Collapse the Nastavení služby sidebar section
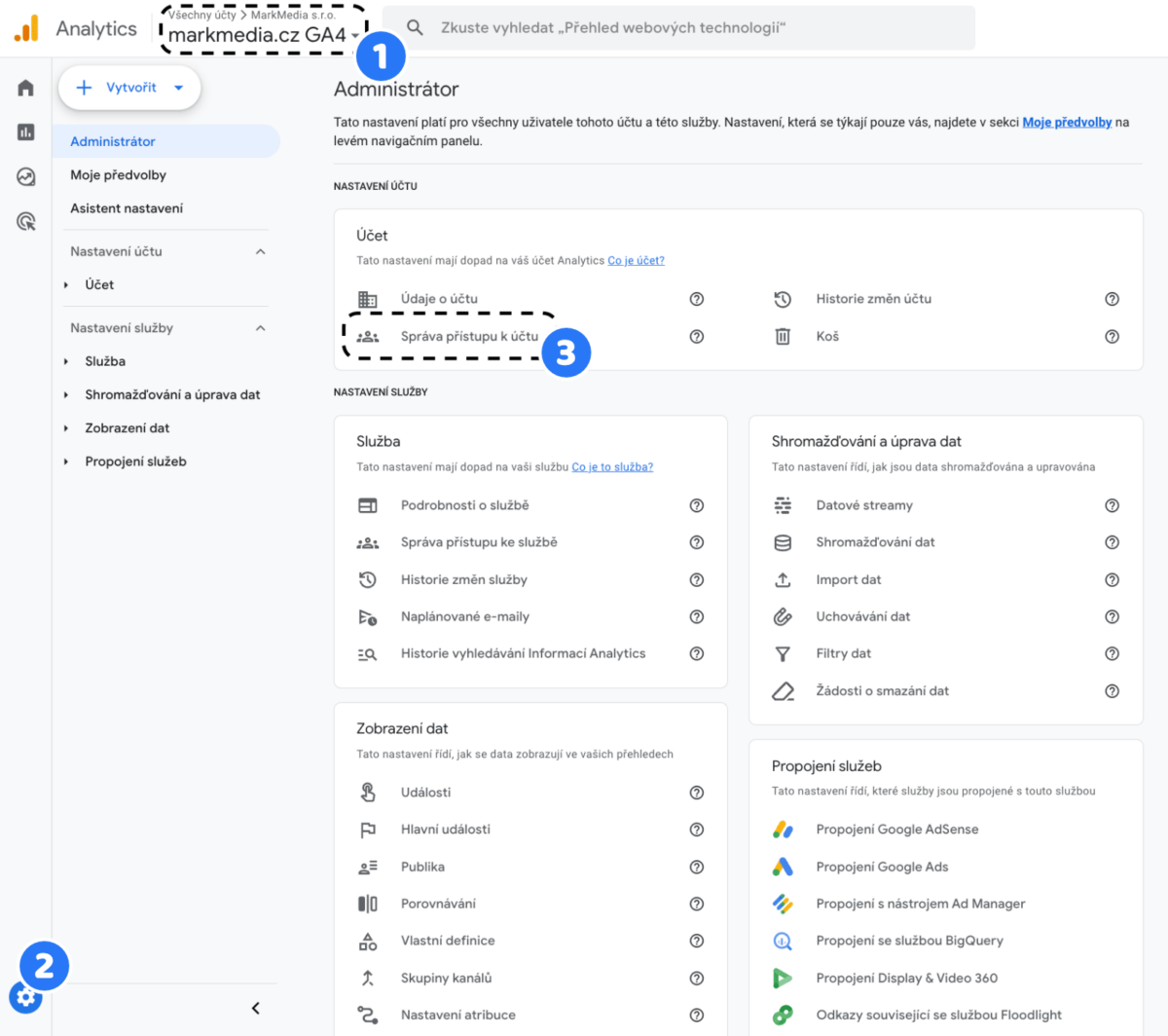Screen dimensions: 1168x1036 260,328
